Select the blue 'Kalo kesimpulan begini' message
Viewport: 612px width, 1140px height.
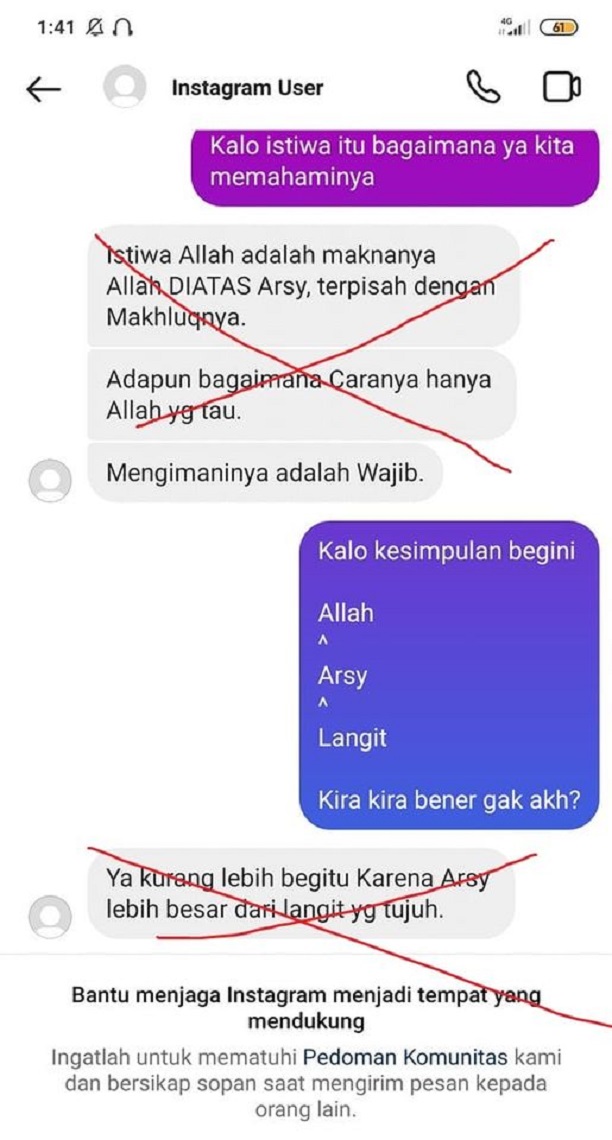pyautogui.click(x=449, y=675)
